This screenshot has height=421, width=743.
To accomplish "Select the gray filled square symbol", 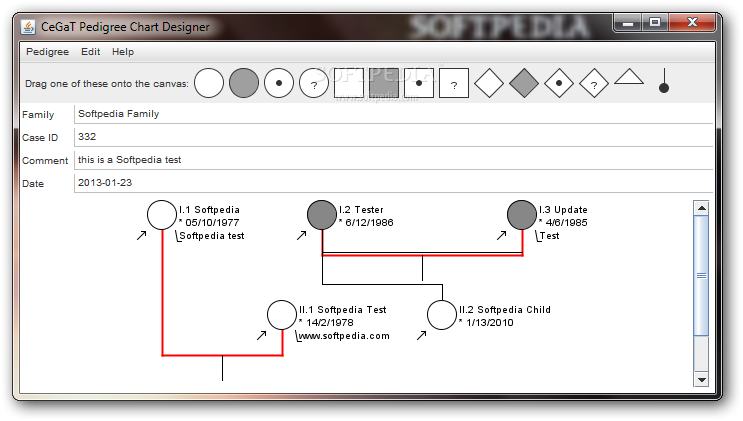I will point(384,83).
